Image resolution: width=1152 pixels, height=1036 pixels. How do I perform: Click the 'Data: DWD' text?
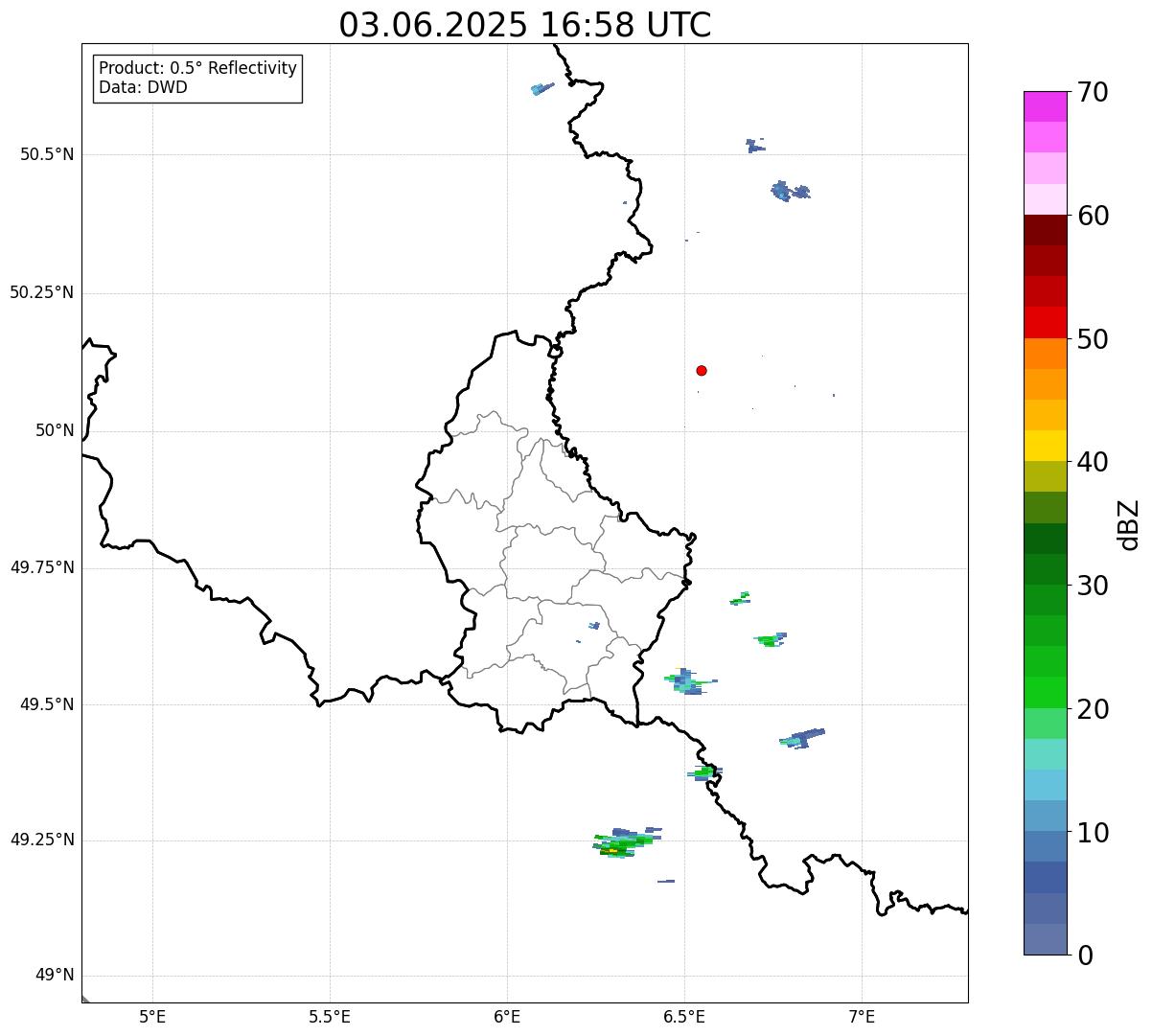(x=143, y=88)
